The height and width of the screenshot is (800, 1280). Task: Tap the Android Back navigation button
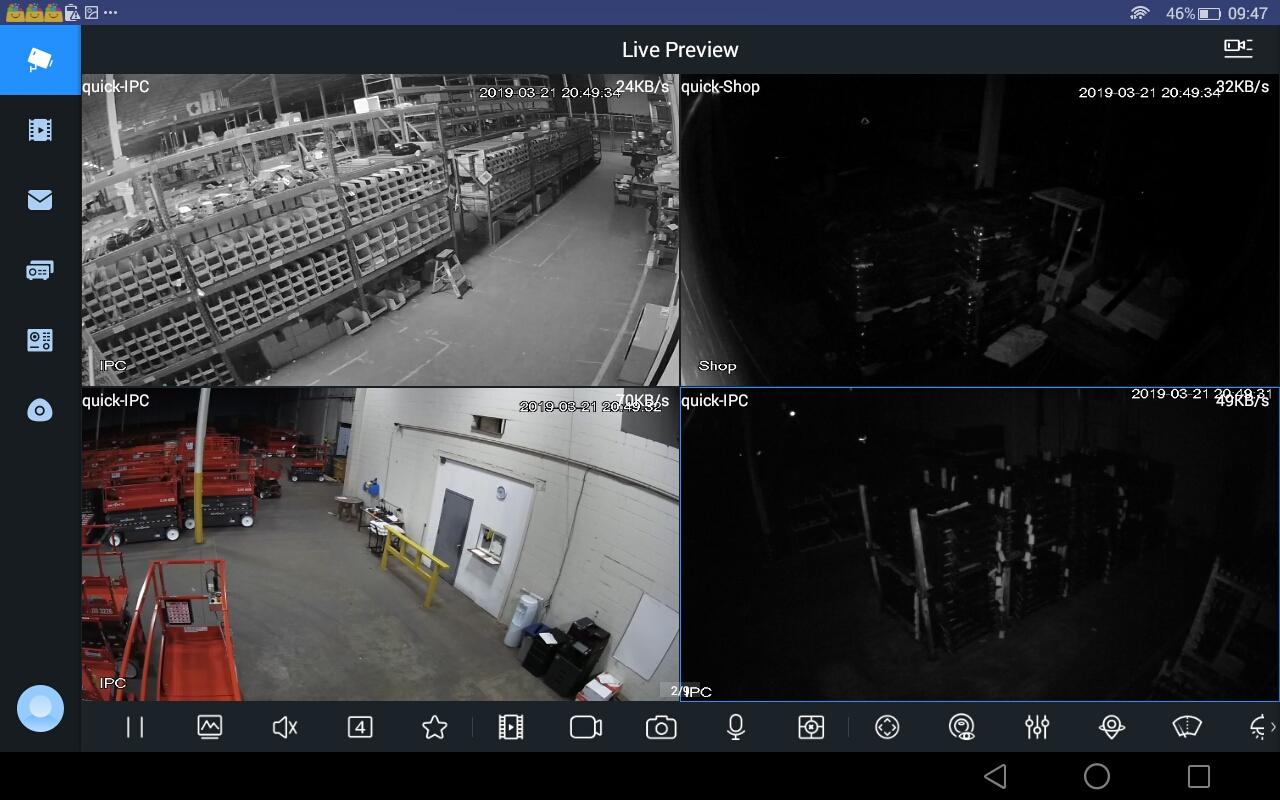tap(996, 775)
